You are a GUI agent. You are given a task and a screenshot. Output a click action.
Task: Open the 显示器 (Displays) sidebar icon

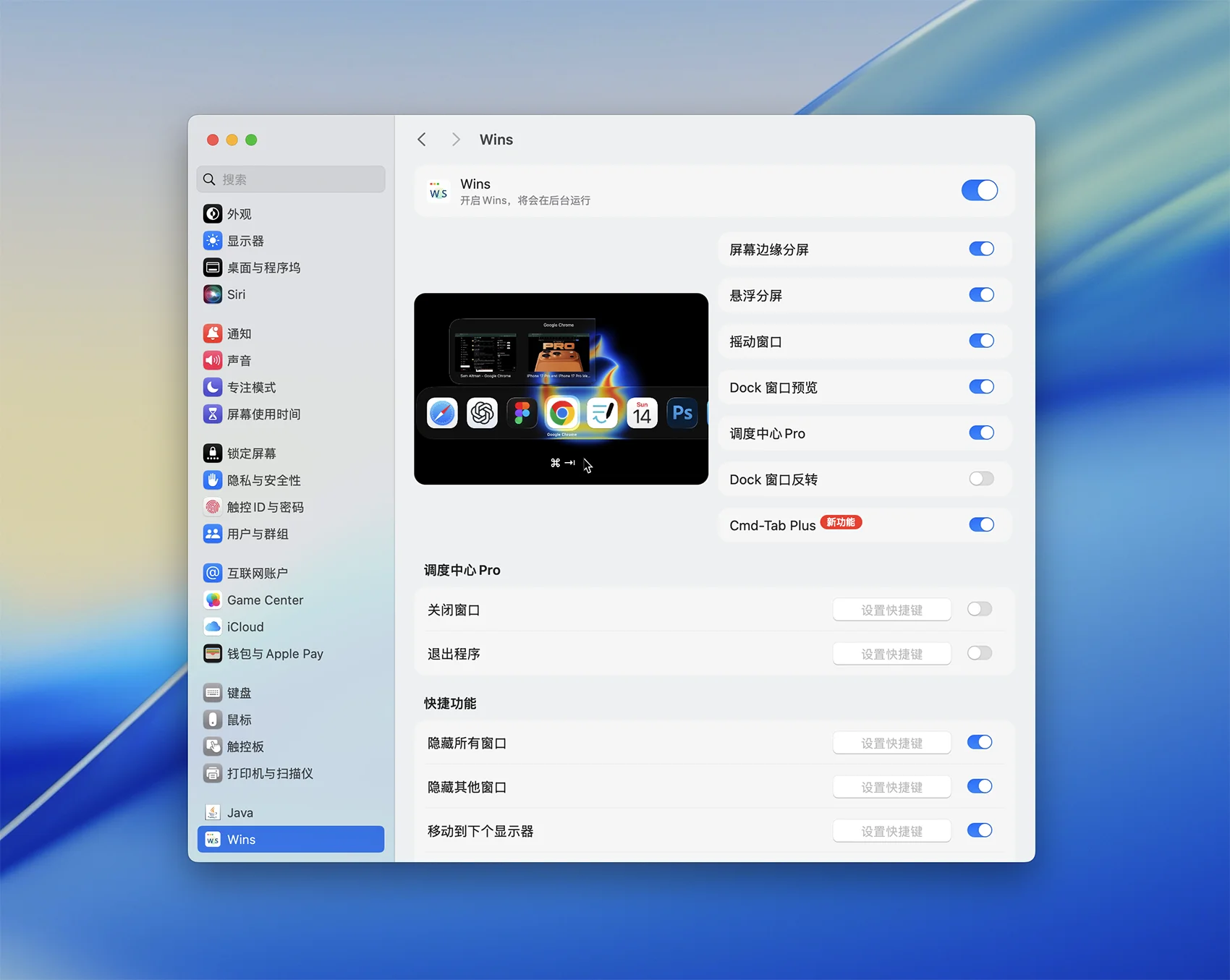213,241
